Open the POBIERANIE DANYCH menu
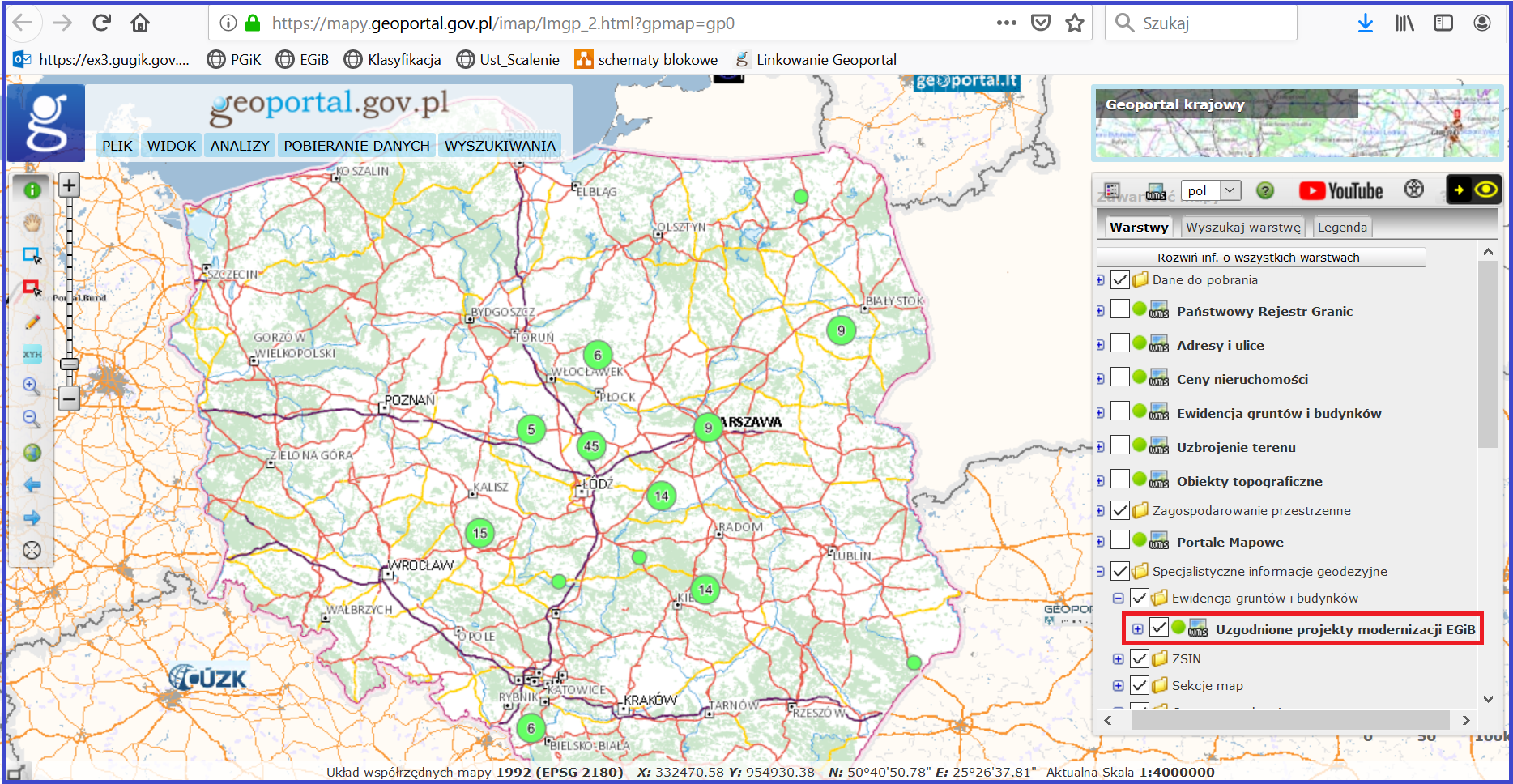The height and width of the screenshot is (784, 1513). 356,146
